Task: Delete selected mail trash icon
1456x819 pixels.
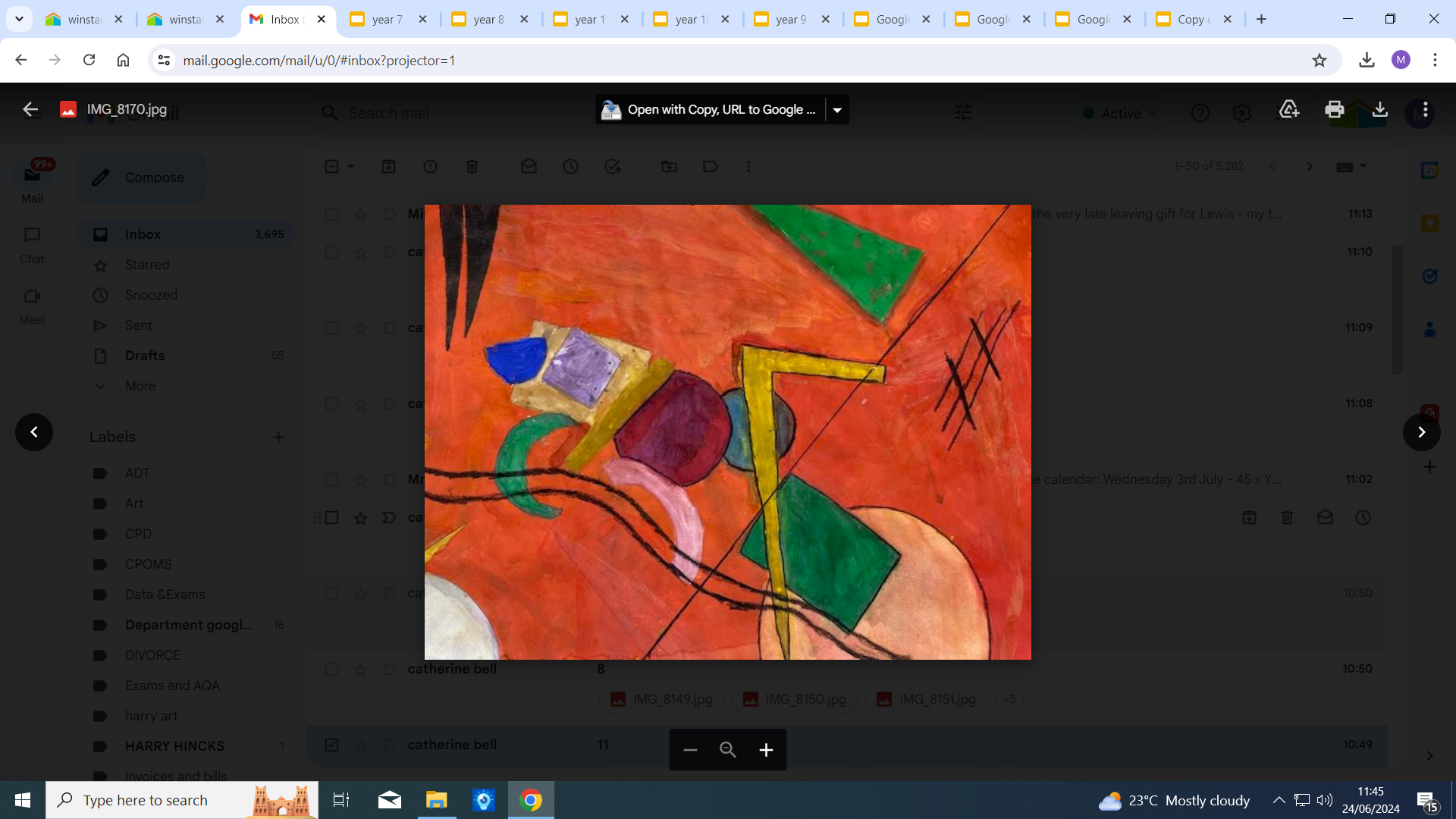Action: point(472,166)
